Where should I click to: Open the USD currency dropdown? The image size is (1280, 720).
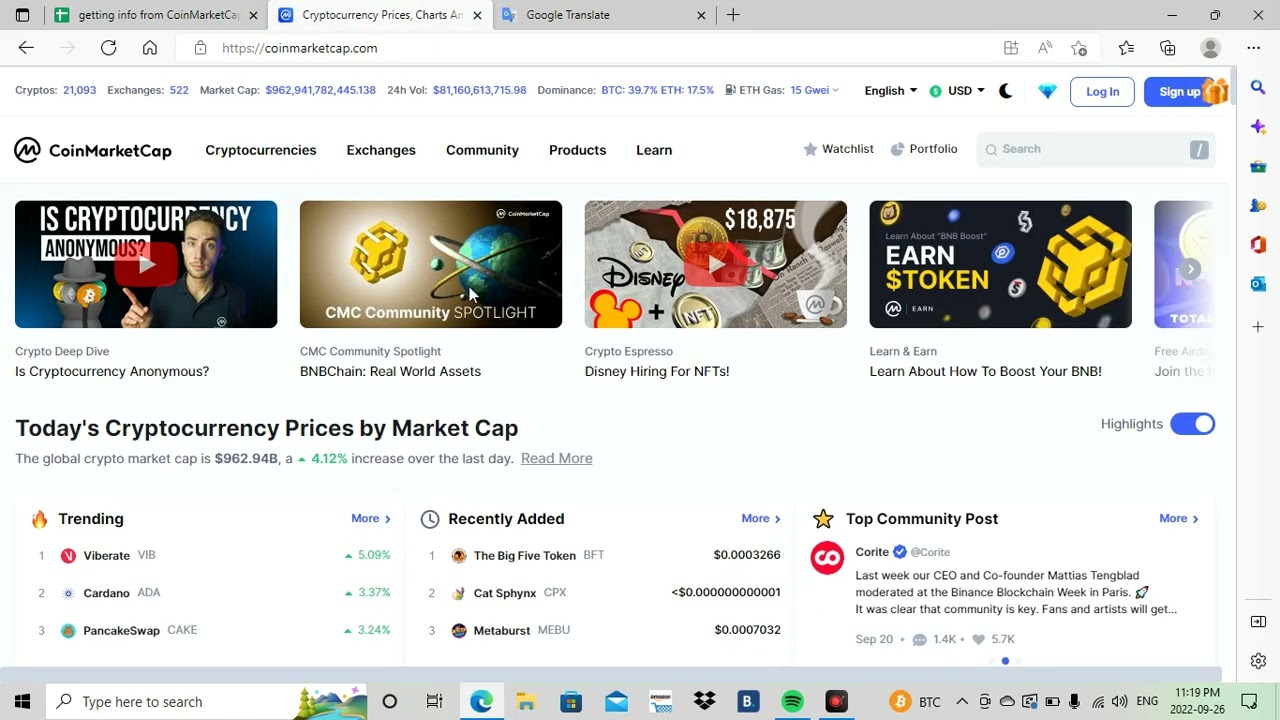[x=957, y=91]
